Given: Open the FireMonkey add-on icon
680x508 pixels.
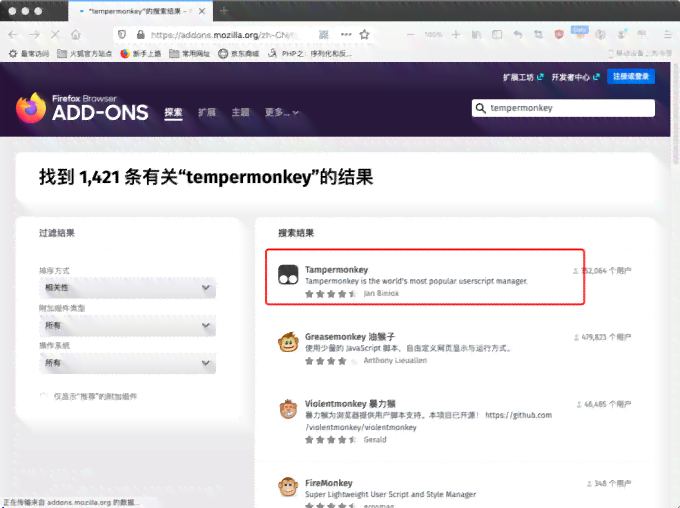Looking at the screenshot, I should (x=288, y=486).
